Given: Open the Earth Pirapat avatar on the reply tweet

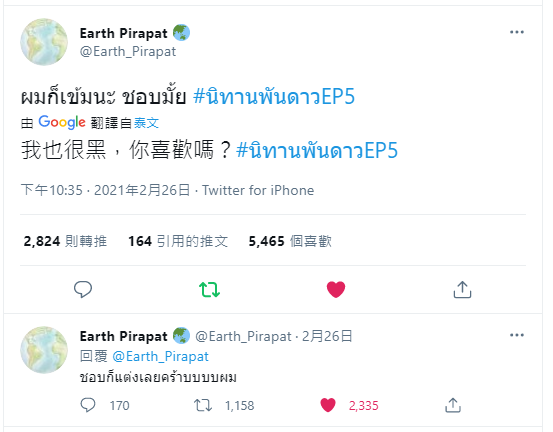Looking at the screenshot, I should pyautogui.click(x=44, y=349).
